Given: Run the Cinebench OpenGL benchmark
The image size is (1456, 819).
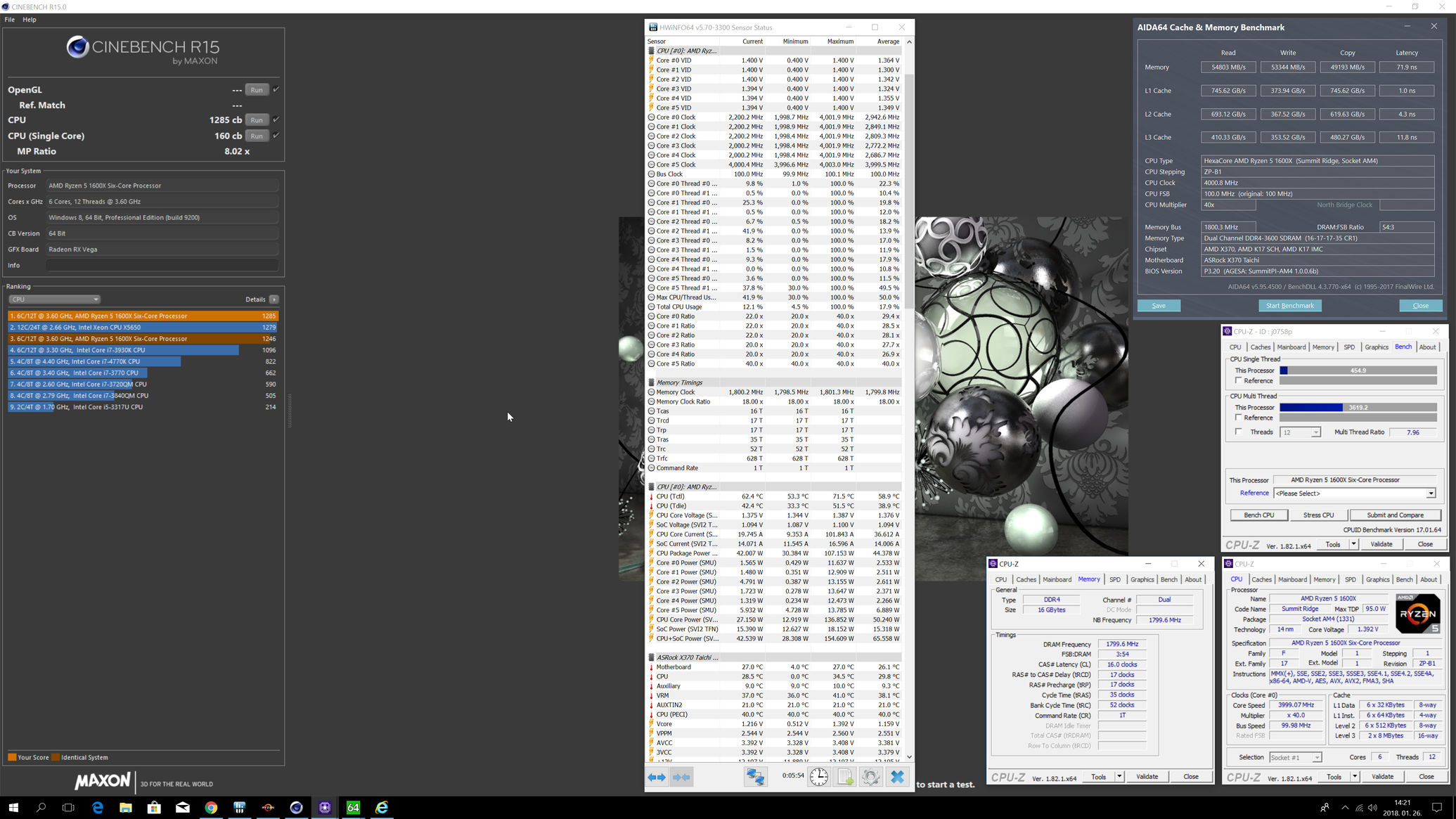Looking at the screenshot, I should pos(257,90).
